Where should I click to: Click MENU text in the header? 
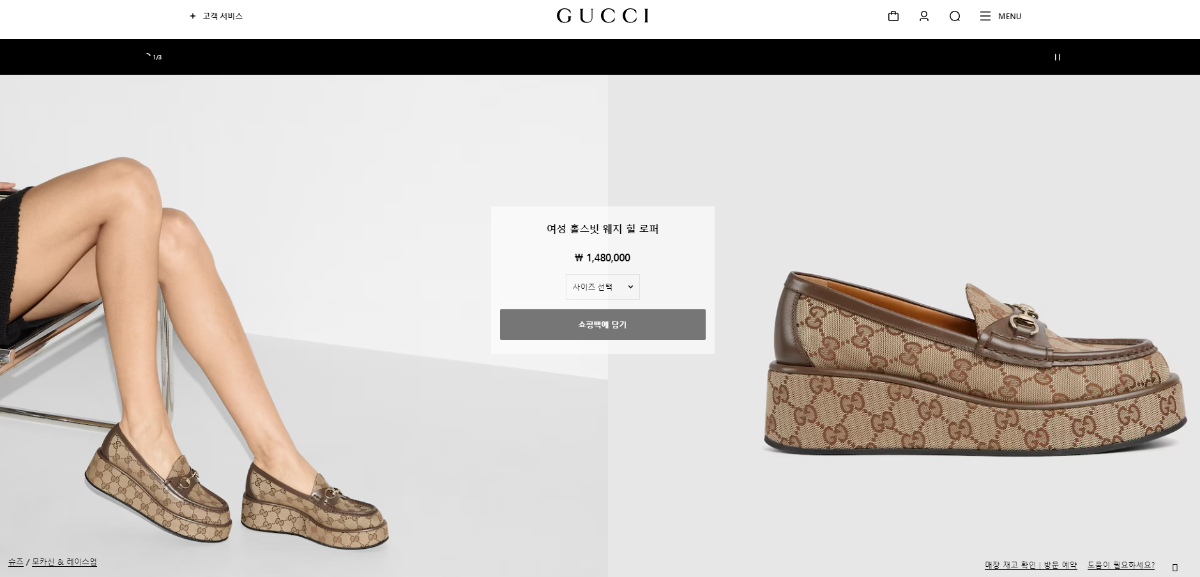click(1010, 16)
